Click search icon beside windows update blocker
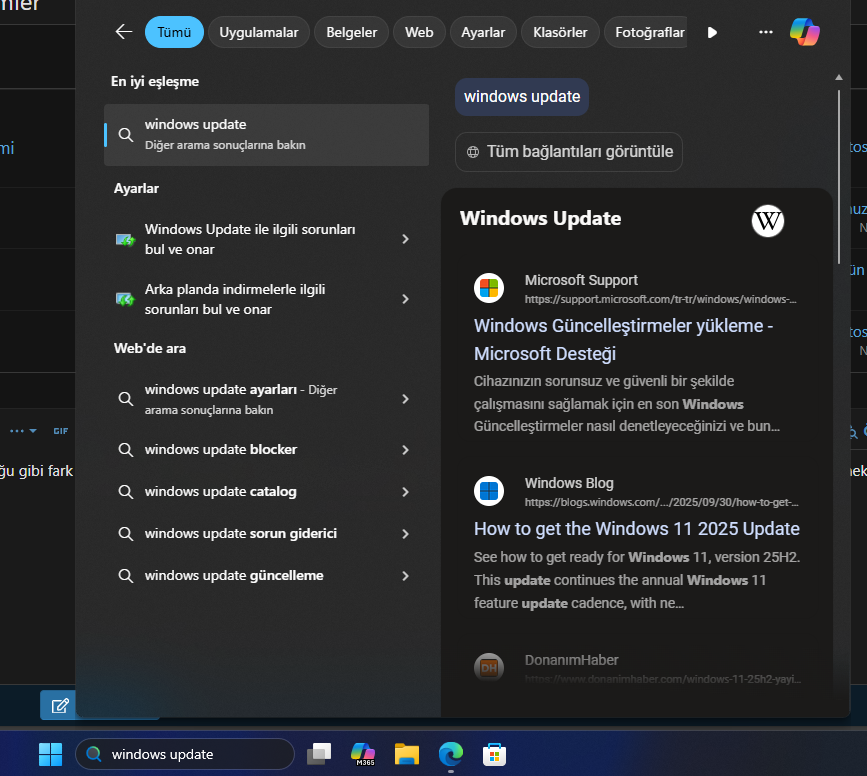 point(126,450)
